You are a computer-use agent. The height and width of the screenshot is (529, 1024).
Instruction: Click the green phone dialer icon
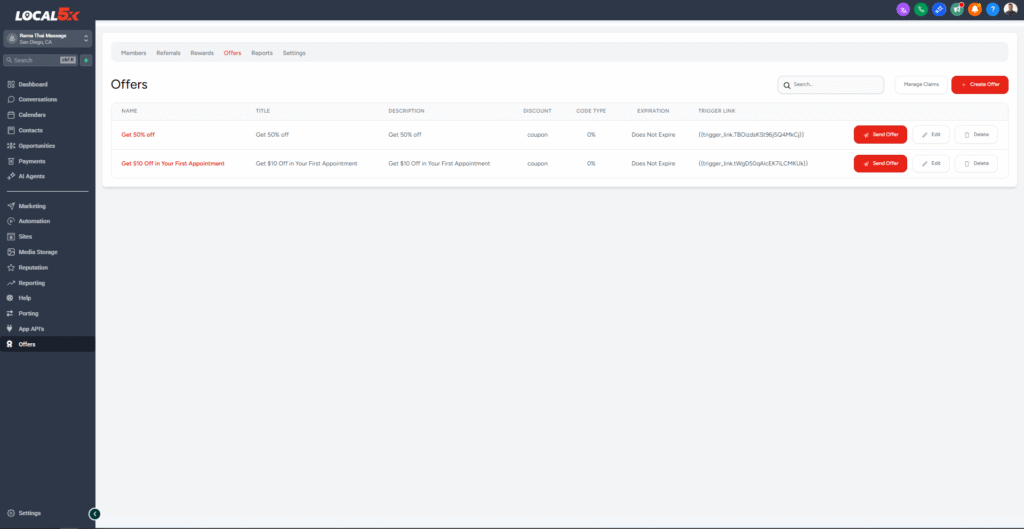coord(920,9)
